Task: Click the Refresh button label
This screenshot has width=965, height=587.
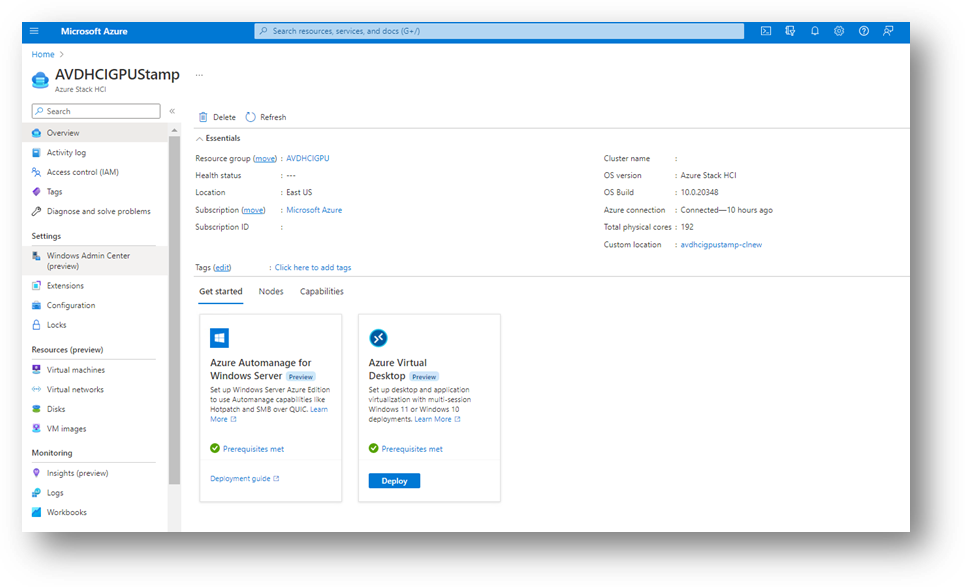Action: tap(273, 117)
